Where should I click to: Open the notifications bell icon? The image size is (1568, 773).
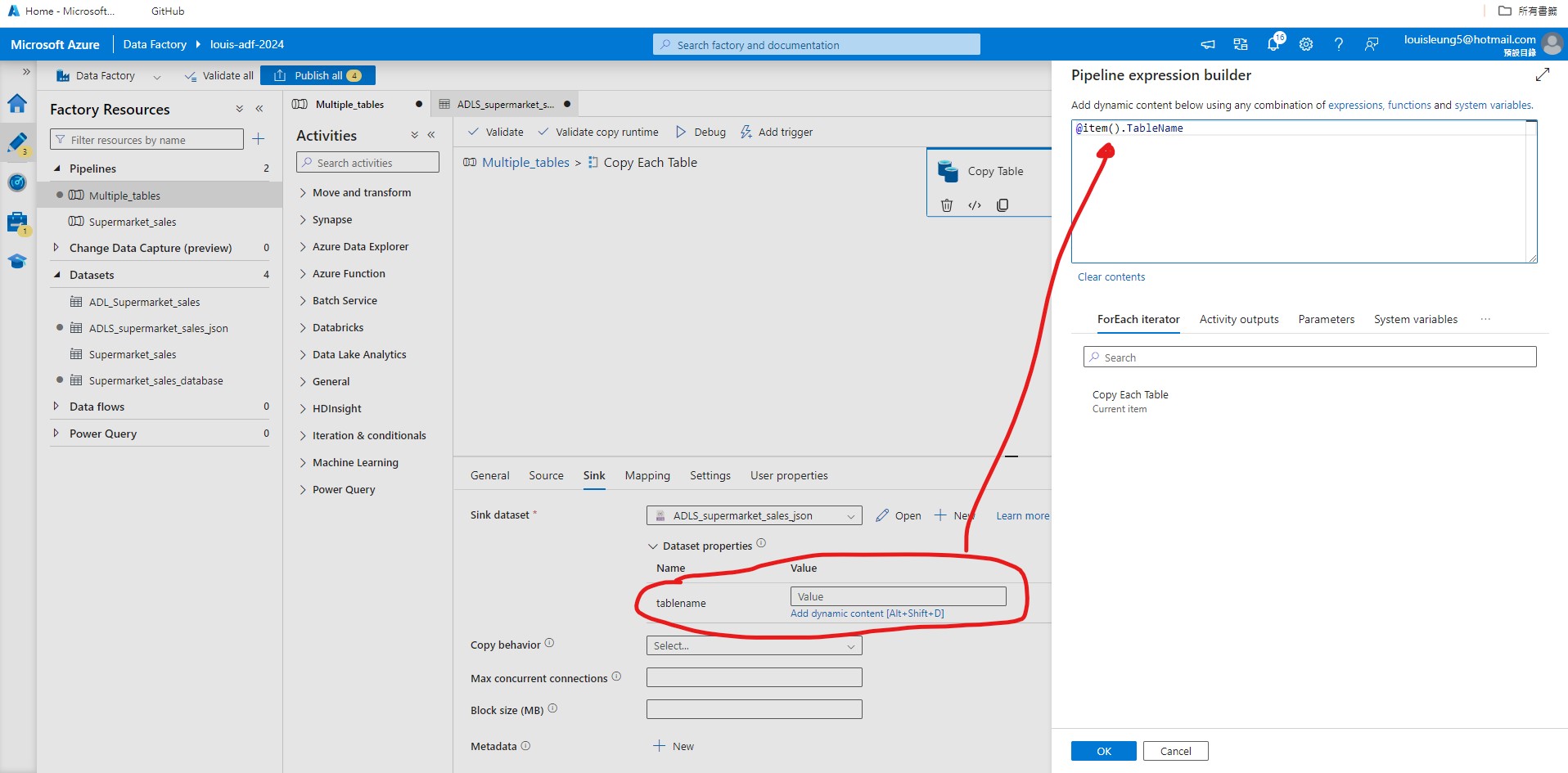click(x=1273, y=43)
